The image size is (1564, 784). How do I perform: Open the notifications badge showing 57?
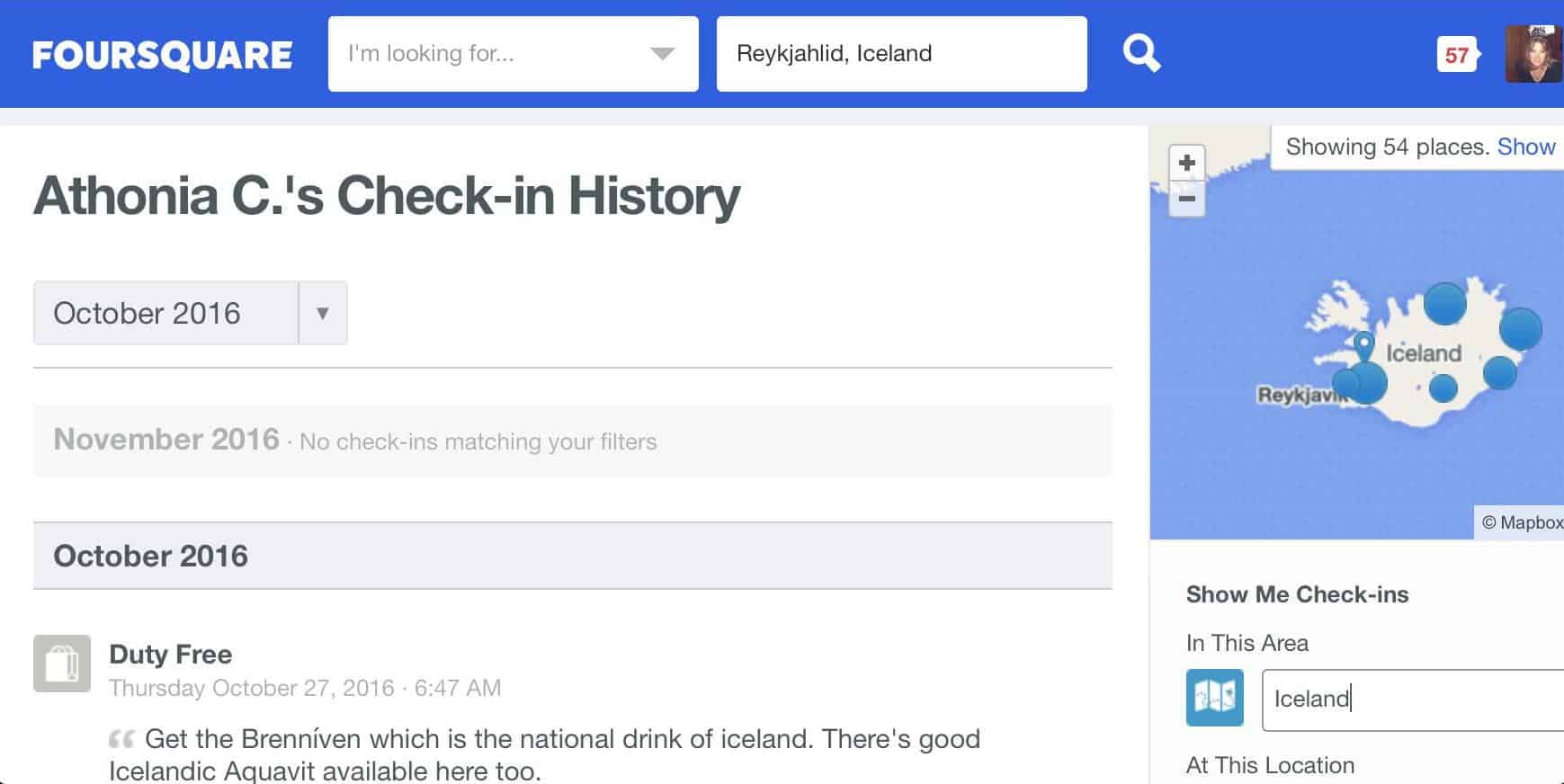click(1457, 55)
